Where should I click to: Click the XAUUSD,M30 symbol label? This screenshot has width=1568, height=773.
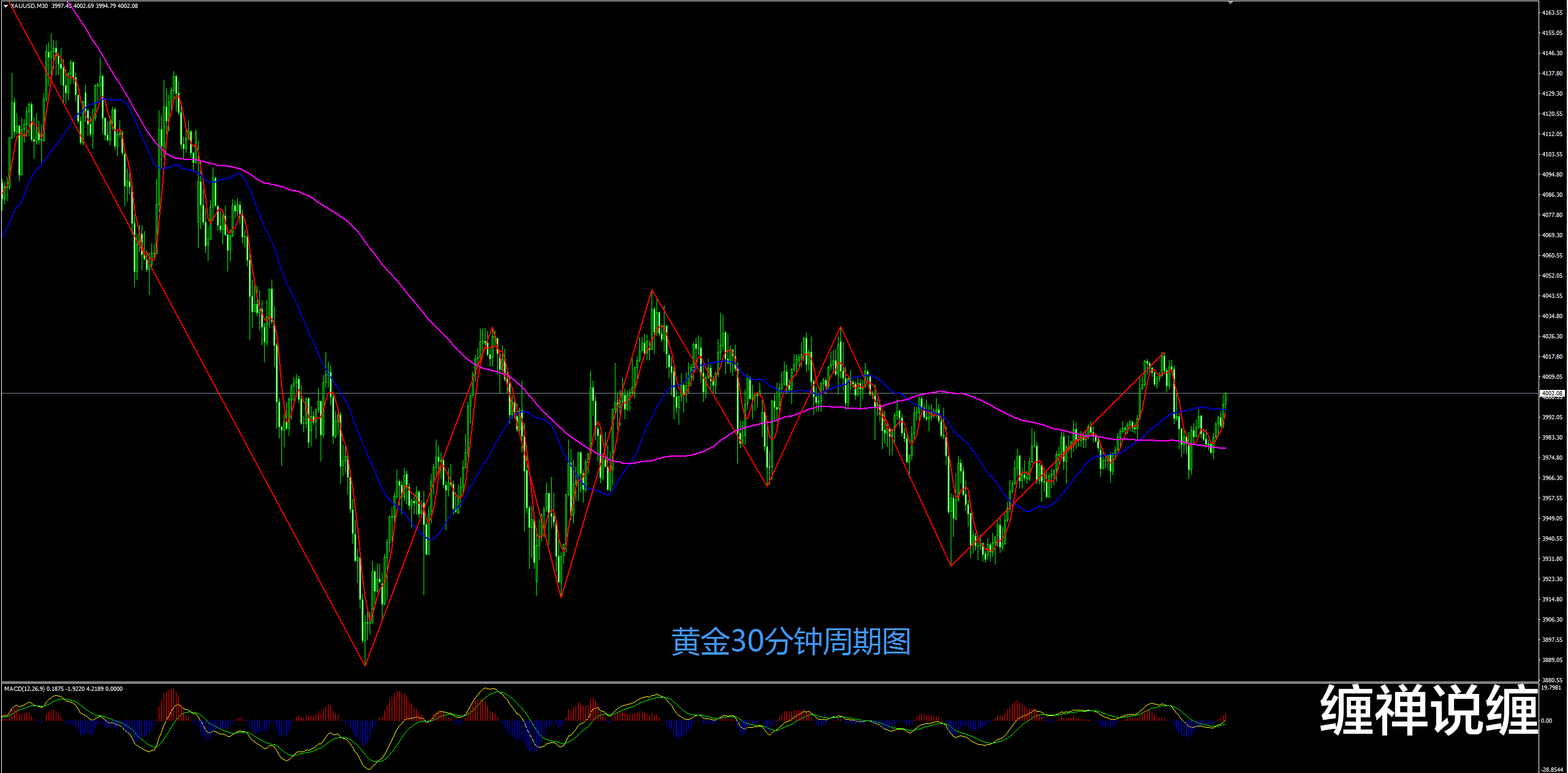tap(29, 6)
